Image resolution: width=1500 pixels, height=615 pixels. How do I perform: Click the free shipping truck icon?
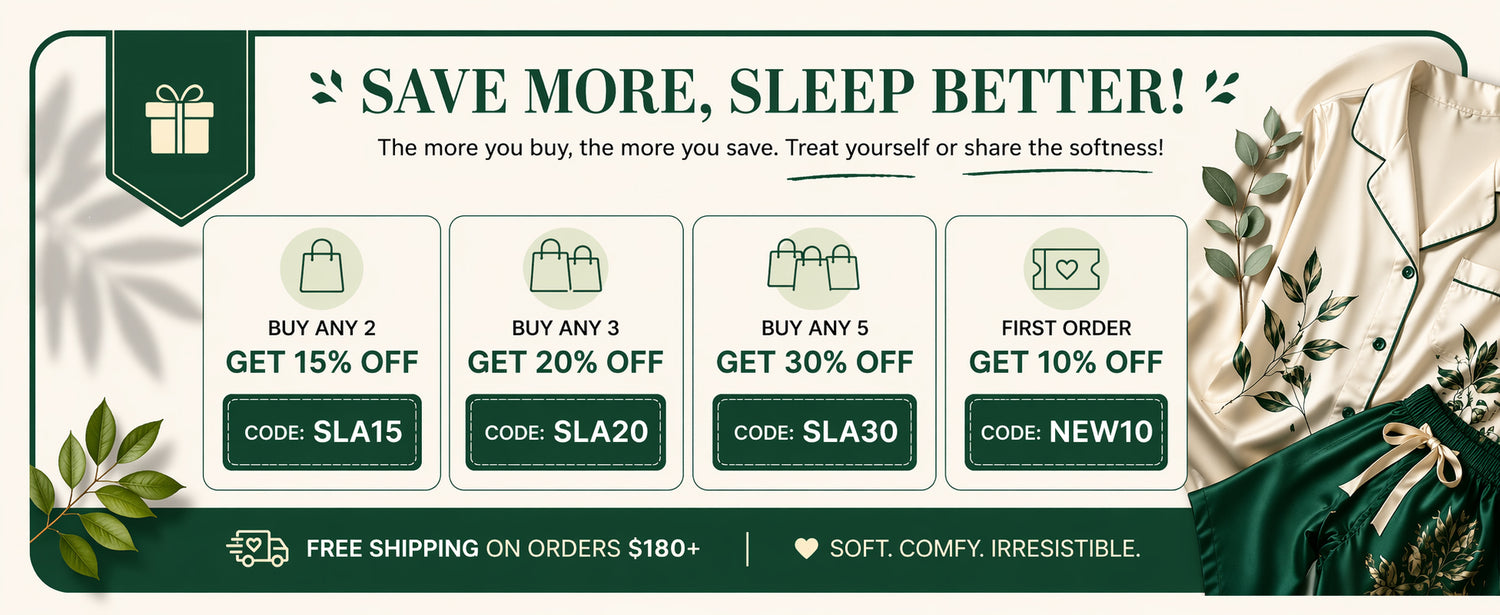tap(258, 548)
